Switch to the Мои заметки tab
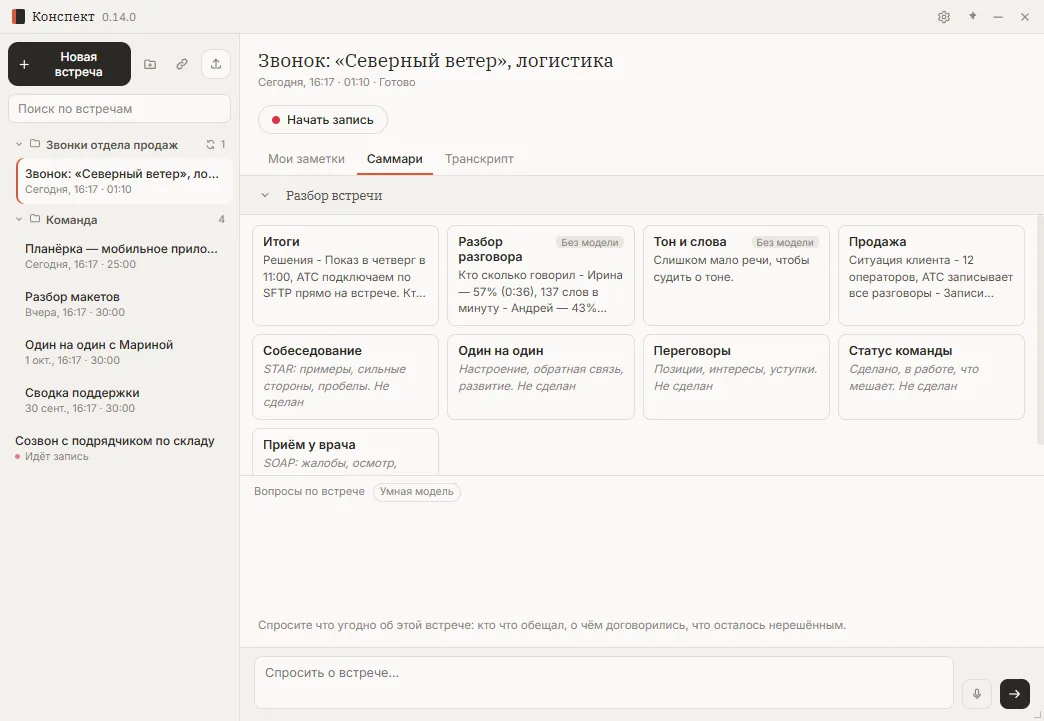Viewport: 1044px width, 721px height. click(x=306, y=159)
